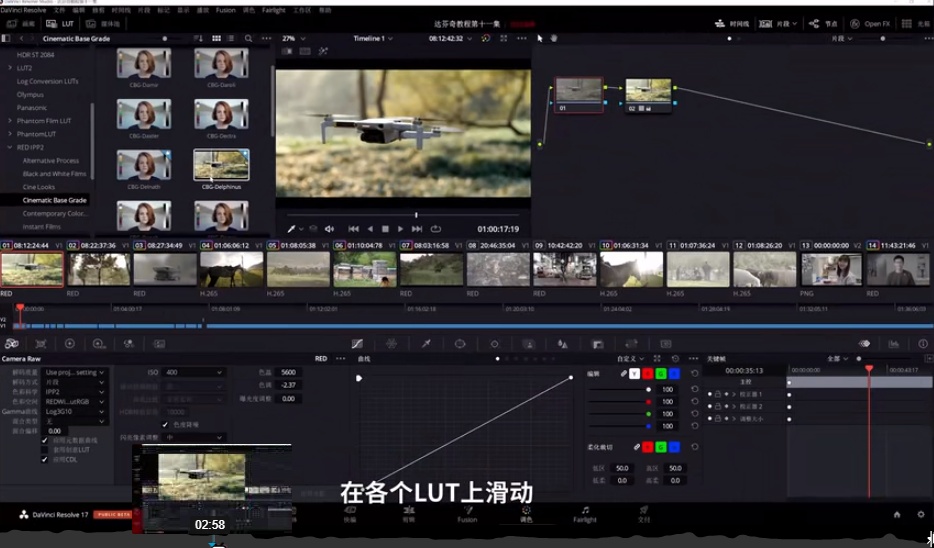Open the Color Wheels palette icon
The image size is (934, 548).
pyautogui.click(x=70, y=344)
